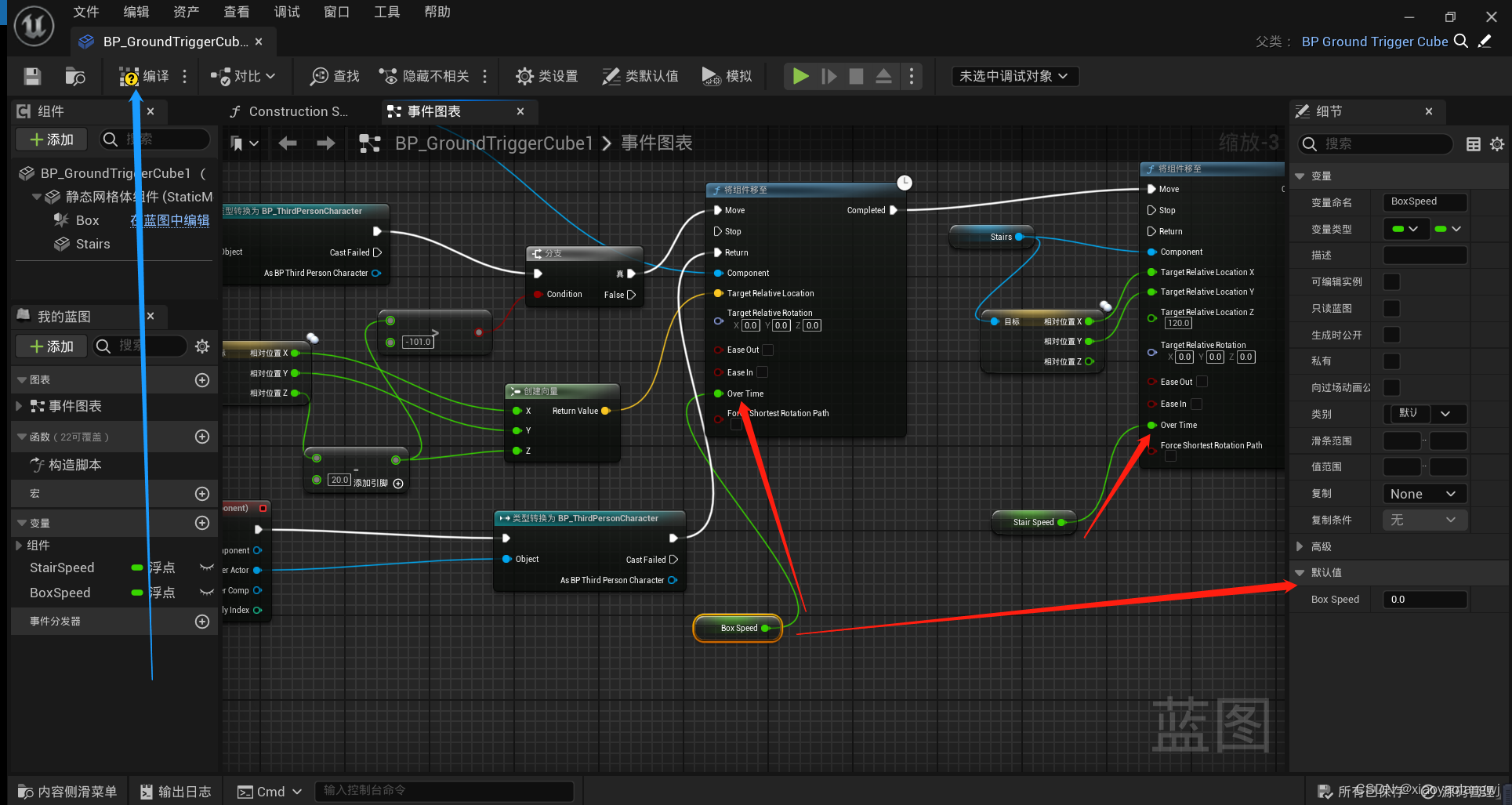Viewport: 1512px width, 805px height.
Task: Toggle the BoxSpeed variable visibility eye
Action: coord(207,593)
